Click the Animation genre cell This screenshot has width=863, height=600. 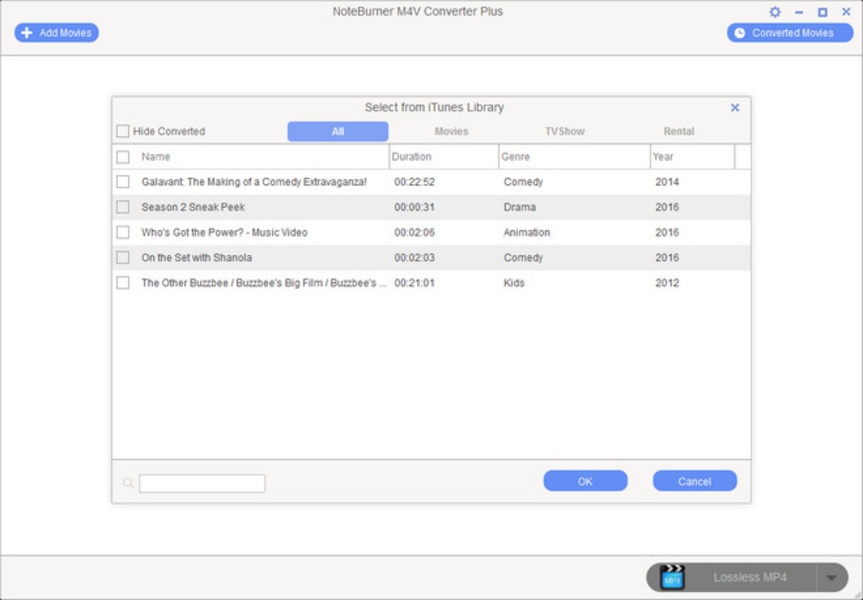click(x=527, y=232)
